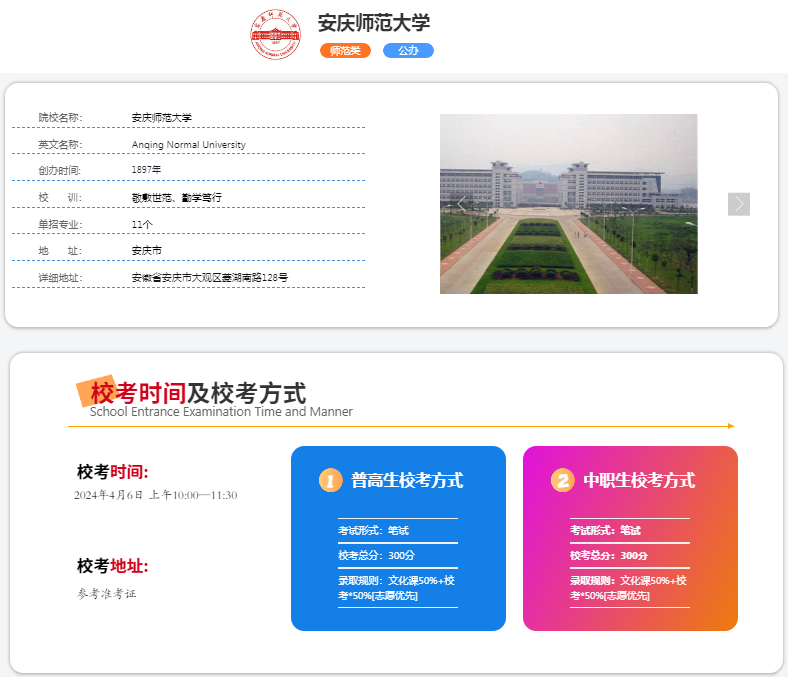This screenshot has height=677, width=788.
Task: Click the 校考时间: label
Action: (113, 472)
